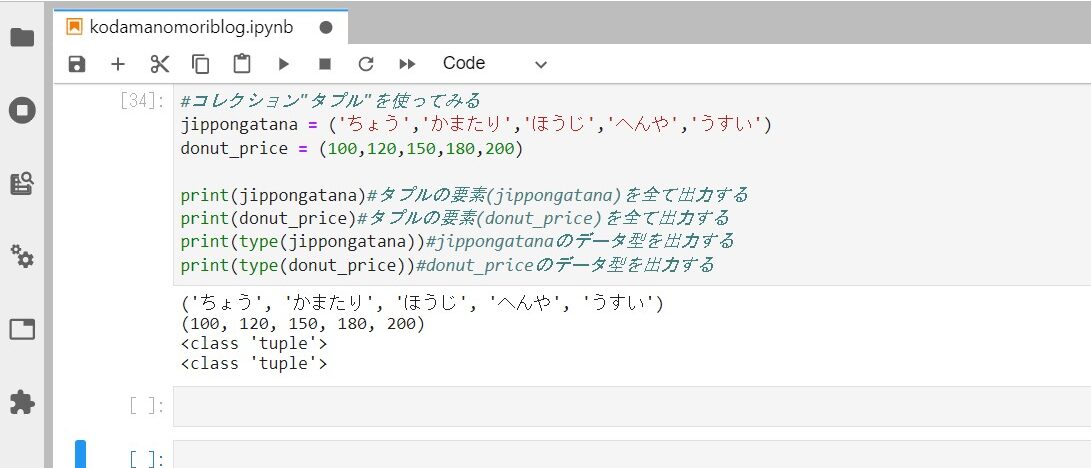The height and width of the screenshot is (468, 1091).
Task: Restart kernel and run all cells with the fast-forward icon
Action: (408, 64)
